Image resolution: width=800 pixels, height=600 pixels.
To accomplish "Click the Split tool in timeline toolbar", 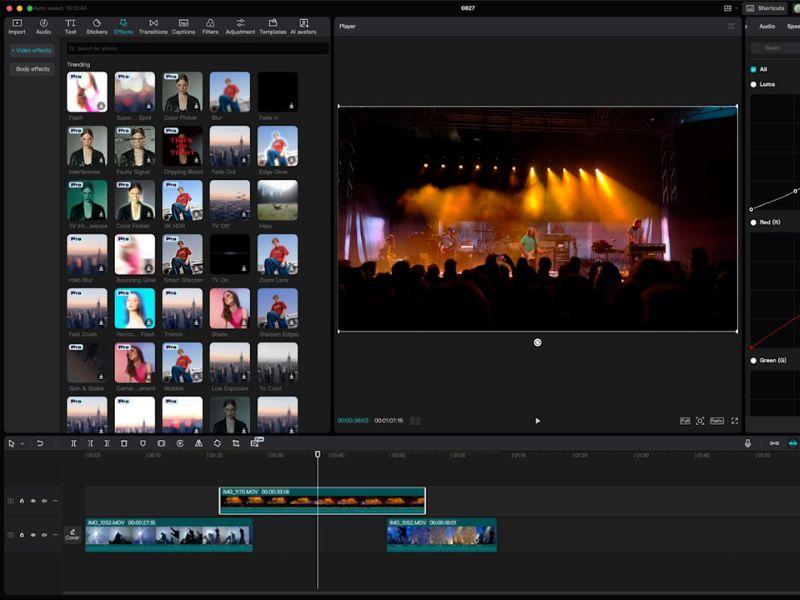I will [x=73, y=443].
